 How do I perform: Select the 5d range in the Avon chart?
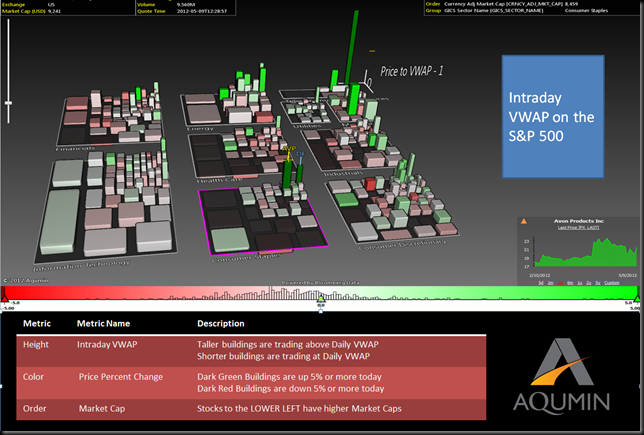click(541, 283)
